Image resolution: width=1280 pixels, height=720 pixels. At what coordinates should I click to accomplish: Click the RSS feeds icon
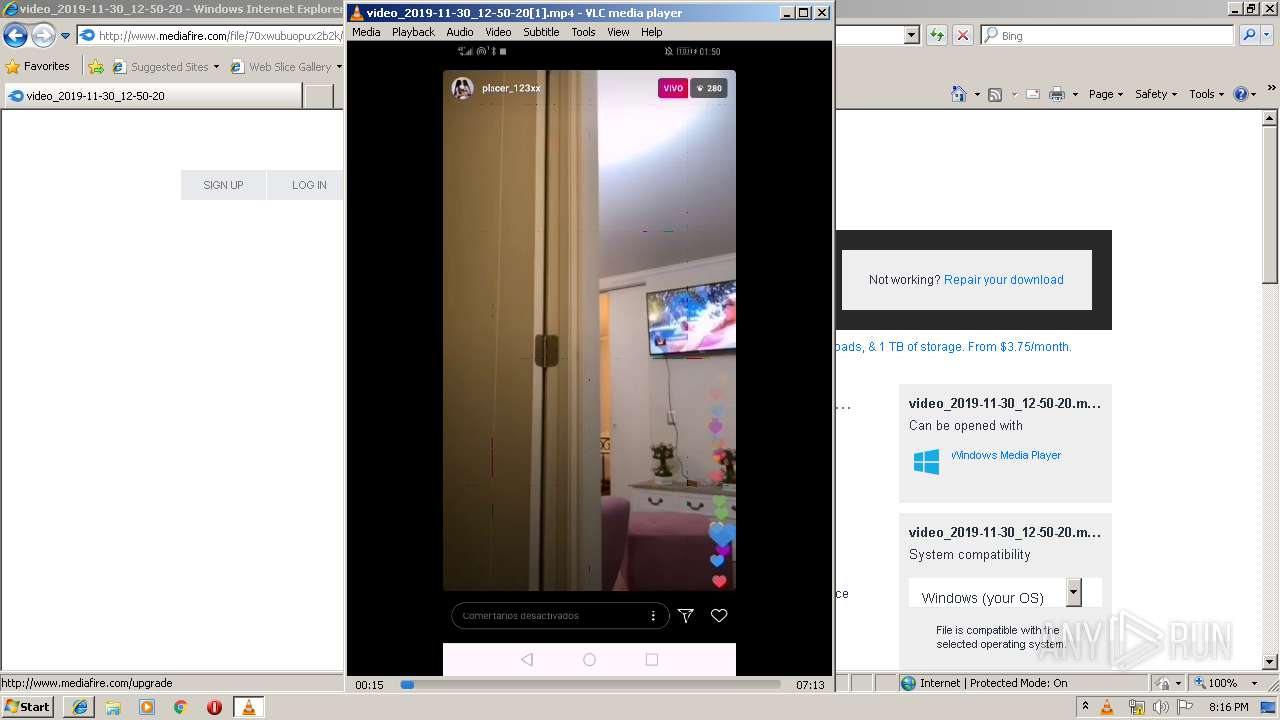[995, 94]
